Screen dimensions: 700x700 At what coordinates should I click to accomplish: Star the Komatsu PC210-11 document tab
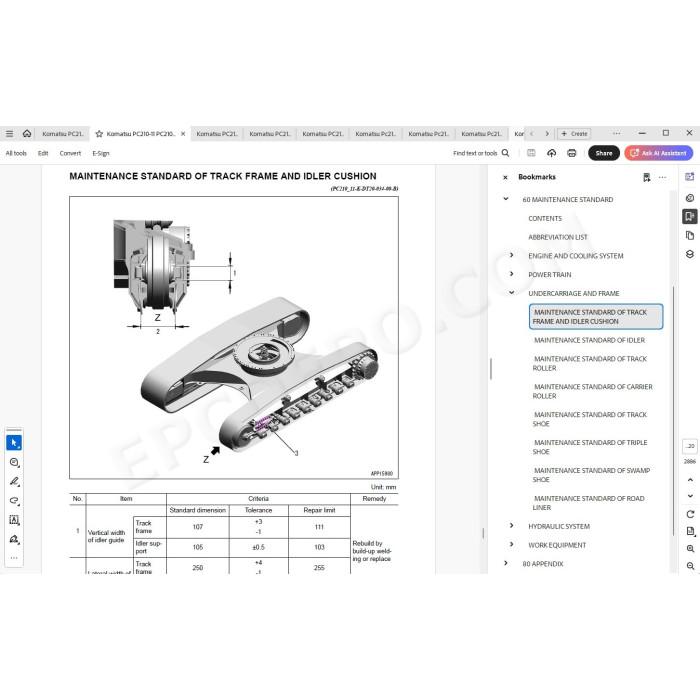(99, 134)
